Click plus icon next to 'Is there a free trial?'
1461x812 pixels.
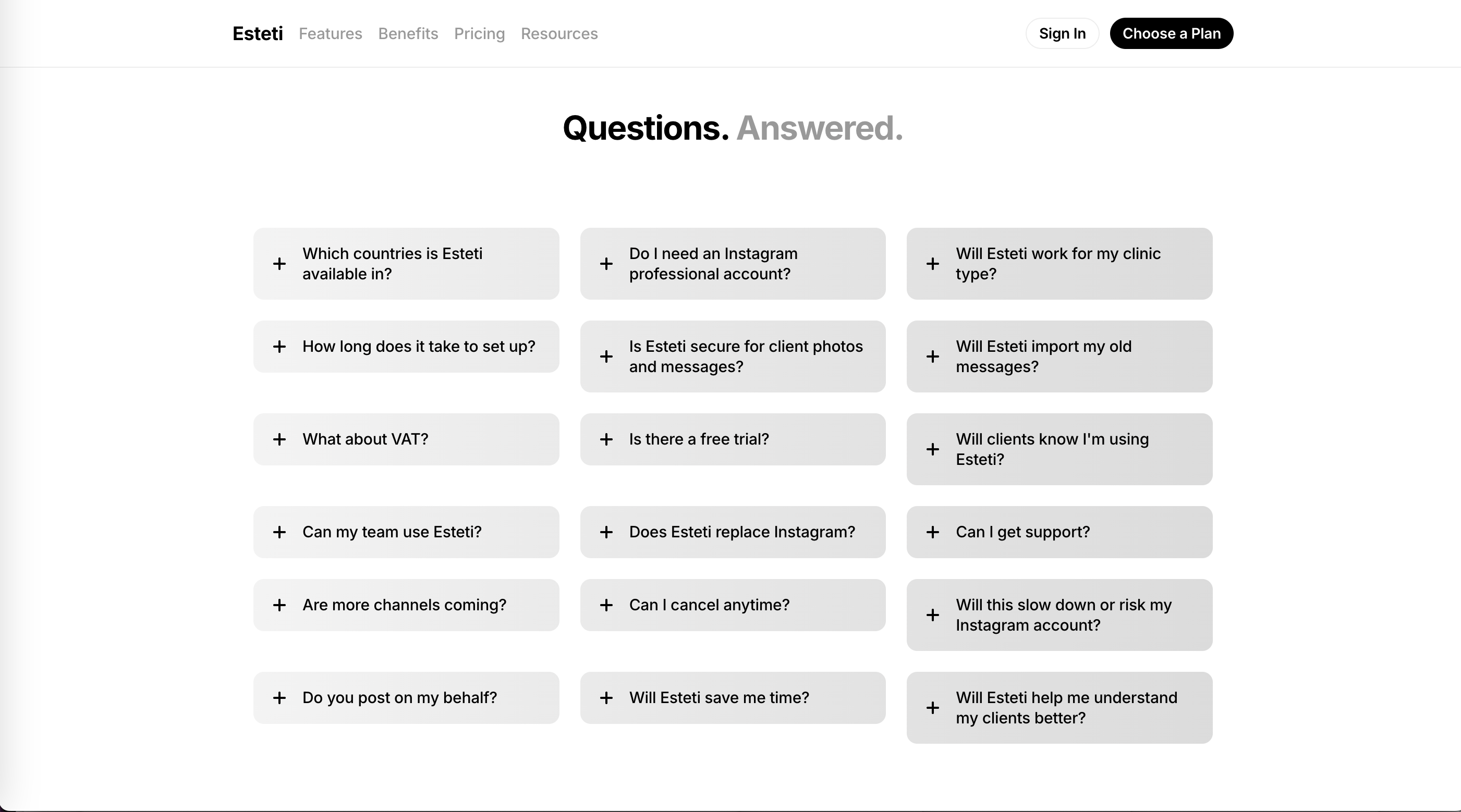point(606,439)
